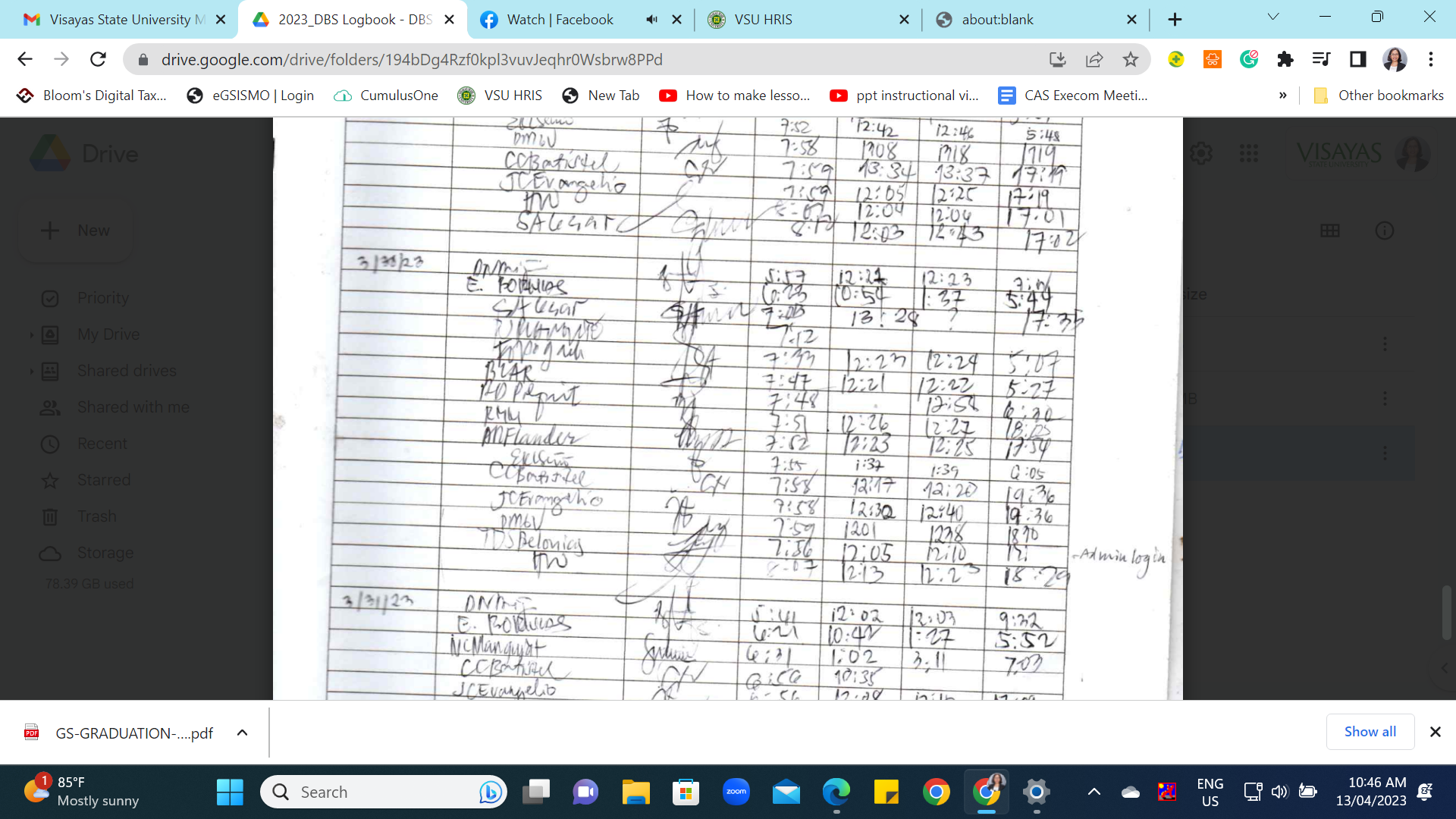Switch to Visayas State University Mail tab
Viewport: 1456px width, 819px height.
click(x=121, y=20)
